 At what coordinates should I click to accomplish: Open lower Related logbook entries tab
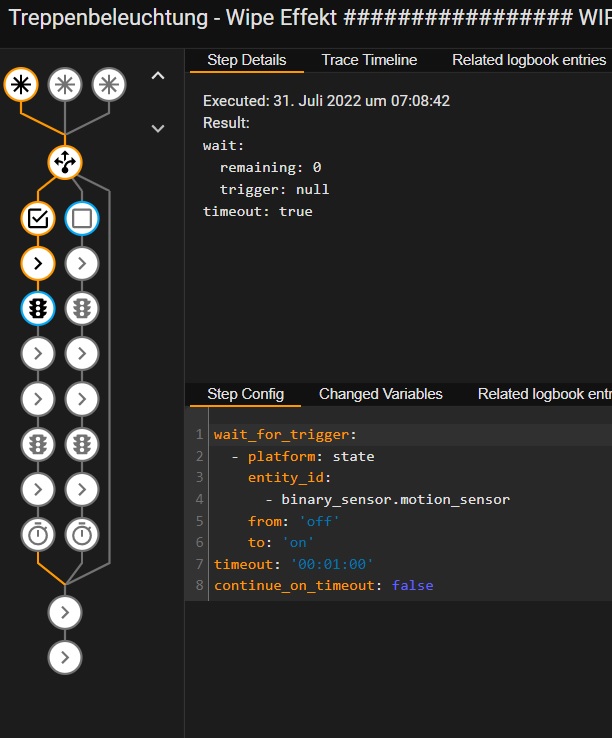pyautogui.click(x=545, y=394)
